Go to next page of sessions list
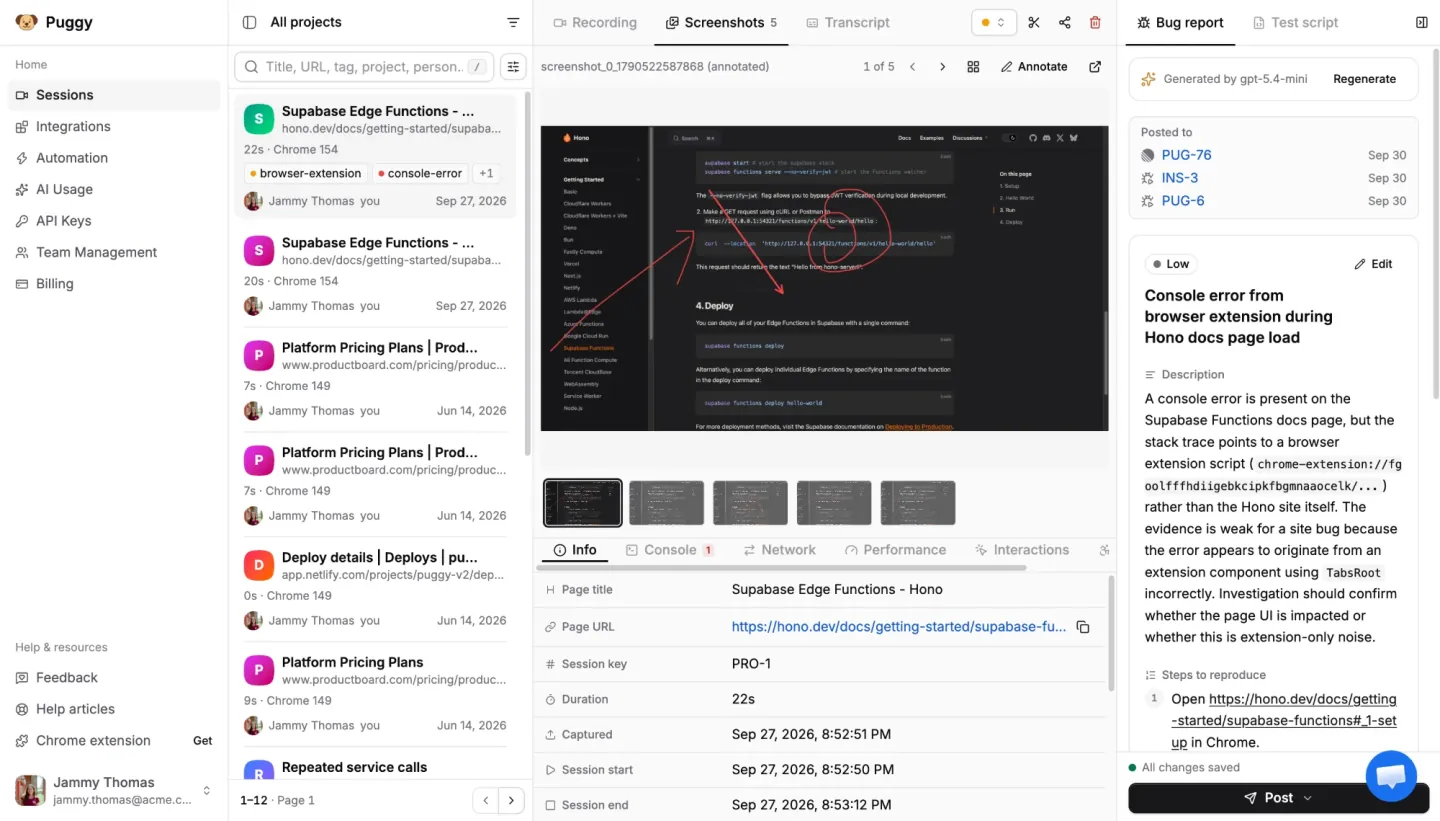 (511, 800)
